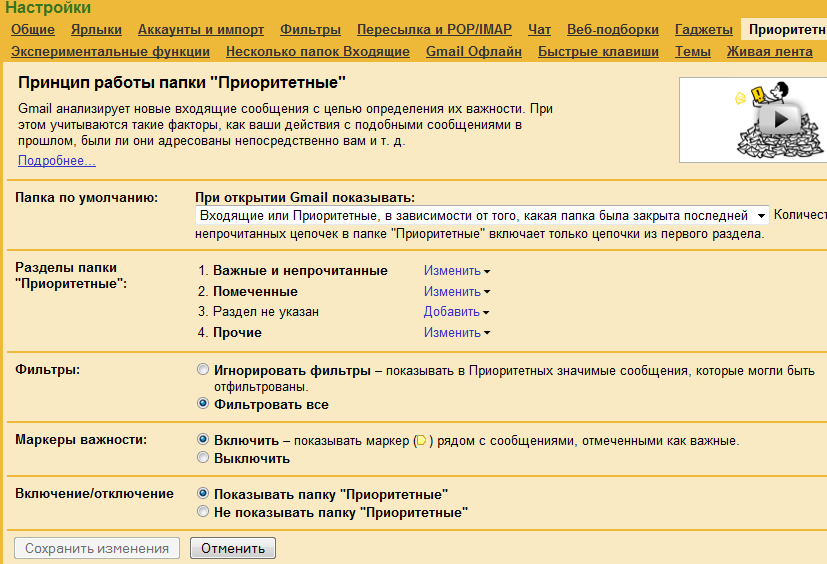This screenshot has height=564, width=827.
Task: Open the default folder dropdown list
Action: pos(482,216)
